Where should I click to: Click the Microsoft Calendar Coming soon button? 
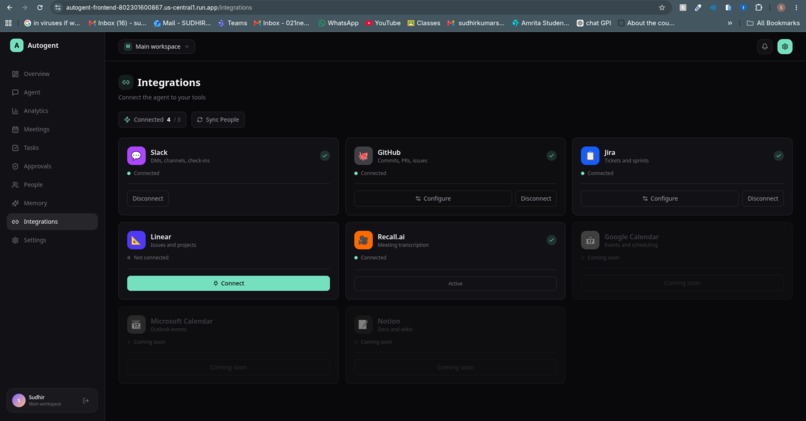(228, 368)
